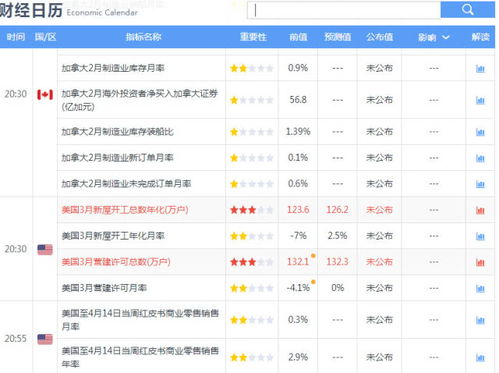Image resolution: width=499 pixels, height=373 pixels.
Task: Click the orange dot beside 132.1
Action: point(313,256)
